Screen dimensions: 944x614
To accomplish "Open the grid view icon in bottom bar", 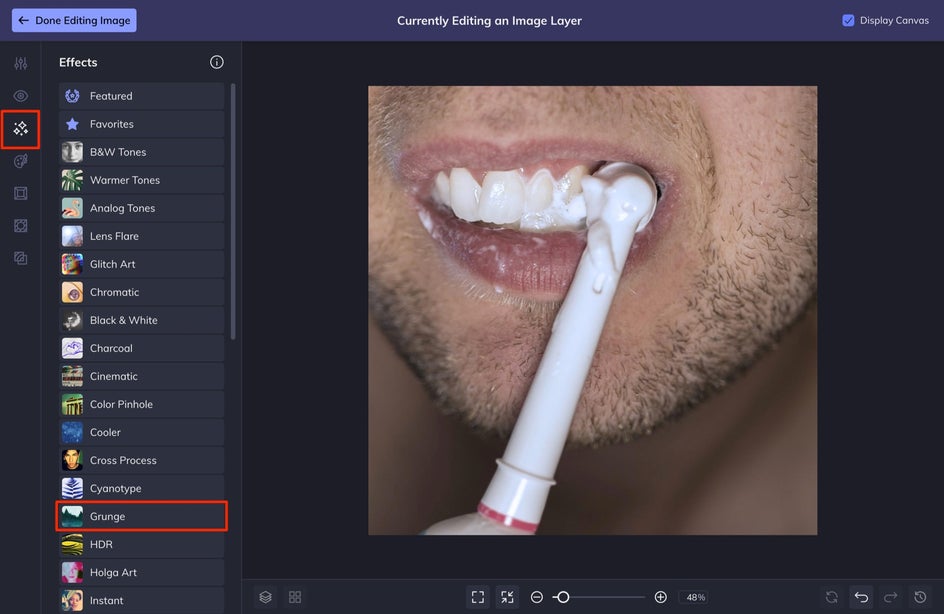I will pos(295,597).
